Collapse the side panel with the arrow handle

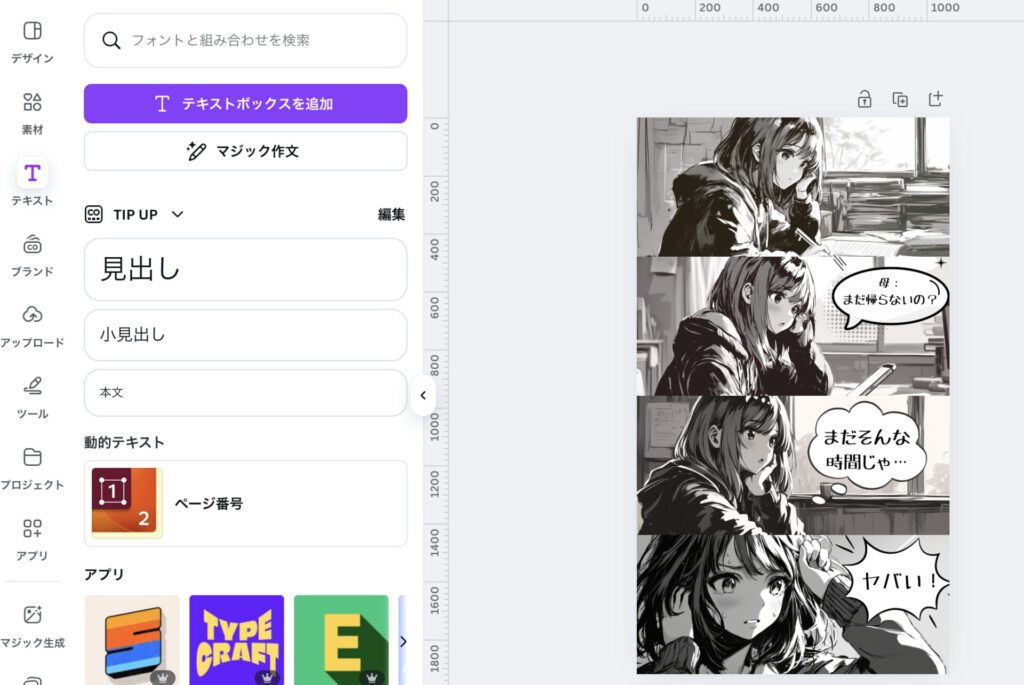pos(423,395)
